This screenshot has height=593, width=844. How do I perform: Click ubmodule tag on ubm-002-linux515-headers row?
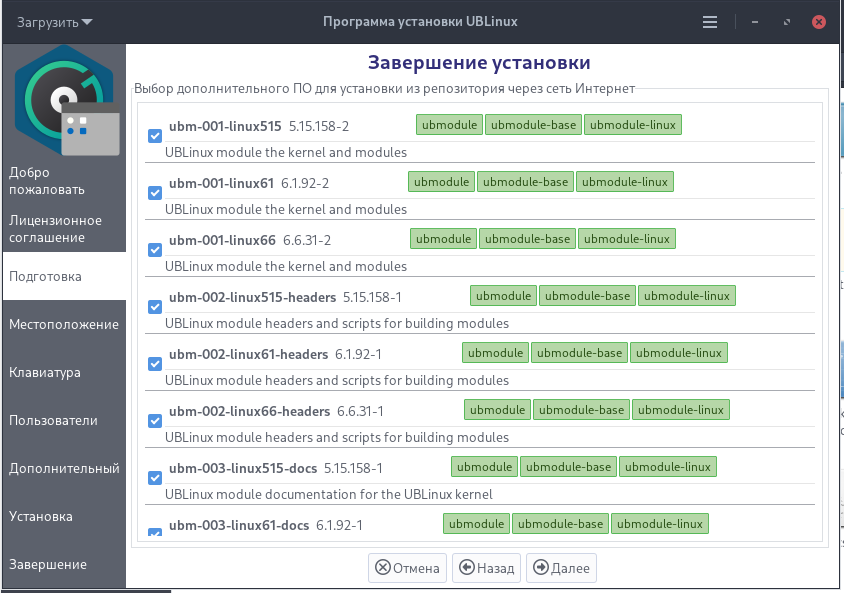(503, 296)
